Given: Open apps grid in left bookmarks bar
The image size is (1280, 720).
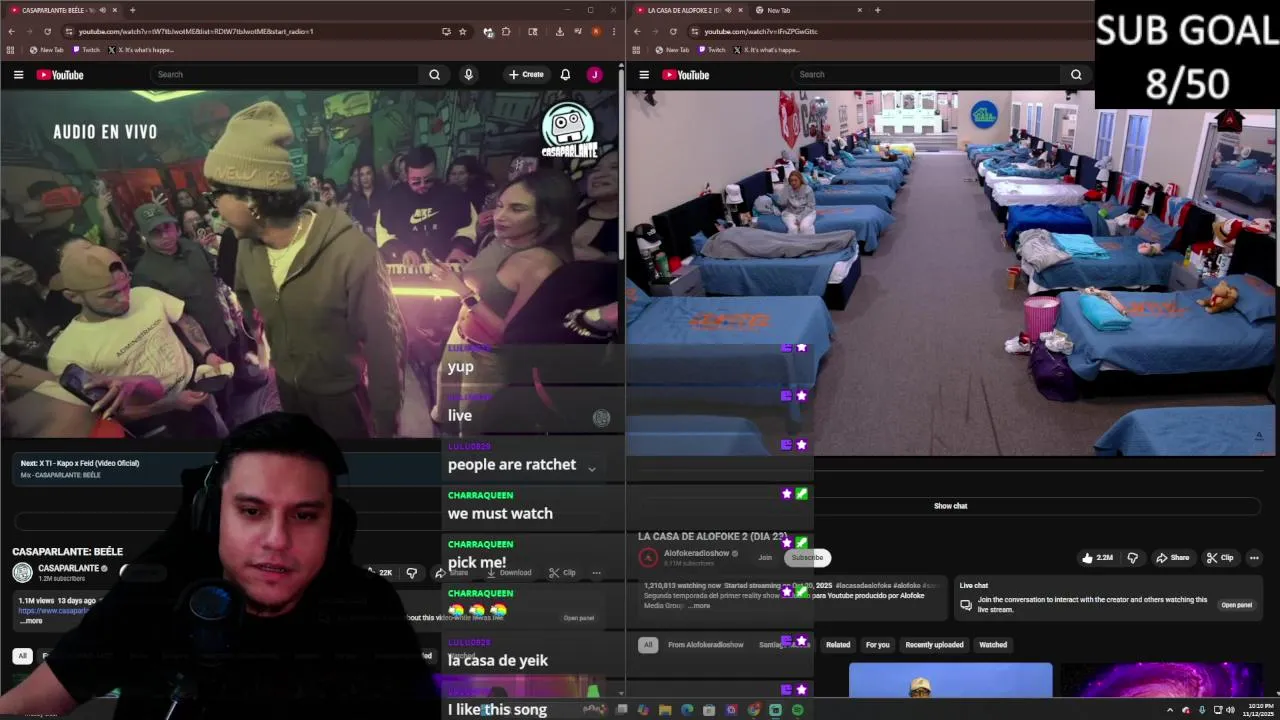Looking at the screenshot, I should pyautogui.click(x=11, y=50).
